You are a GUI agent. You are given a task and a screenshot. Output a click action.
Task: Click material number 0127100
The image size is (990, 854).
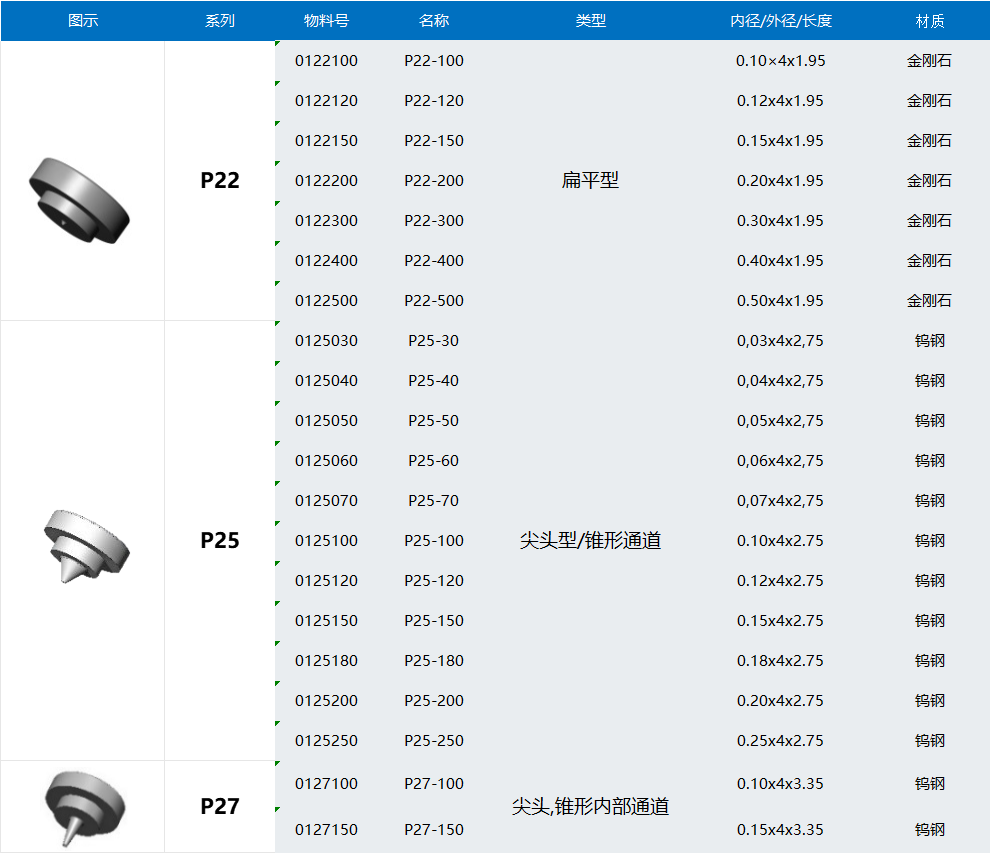pyautogui.click(x=326, y=784)
